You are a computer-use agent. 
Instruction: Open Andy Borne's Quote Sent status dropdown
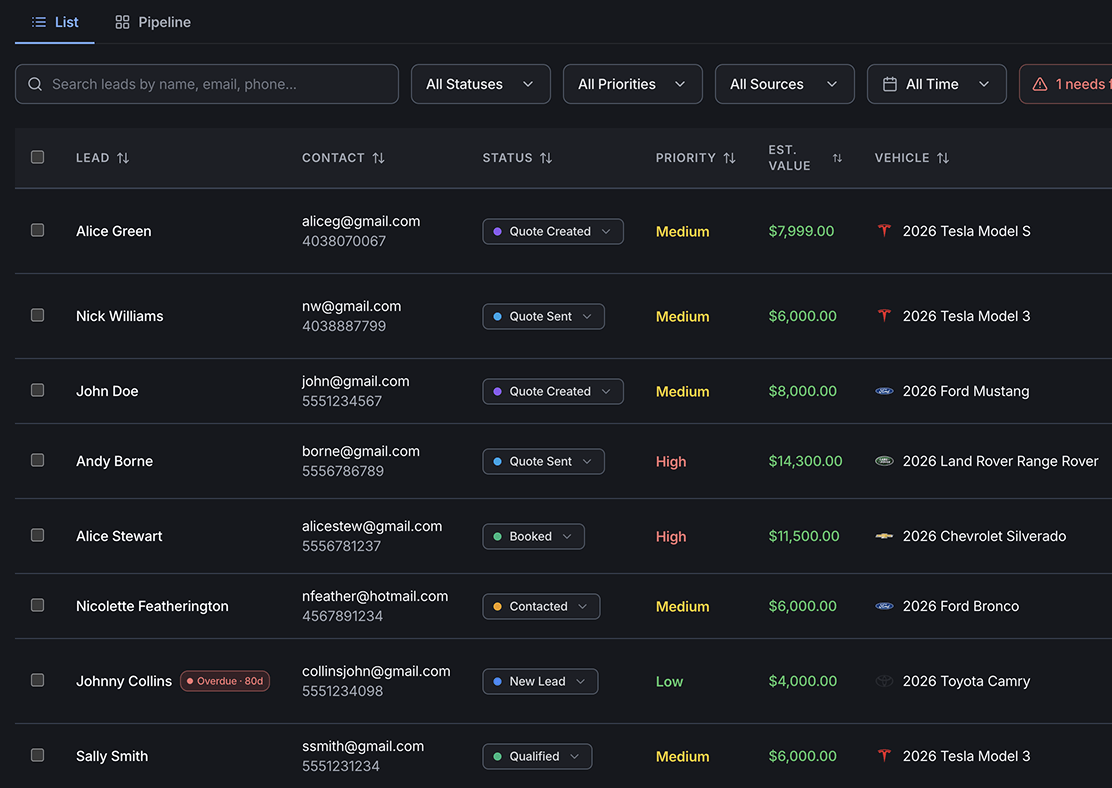(543, 462)
